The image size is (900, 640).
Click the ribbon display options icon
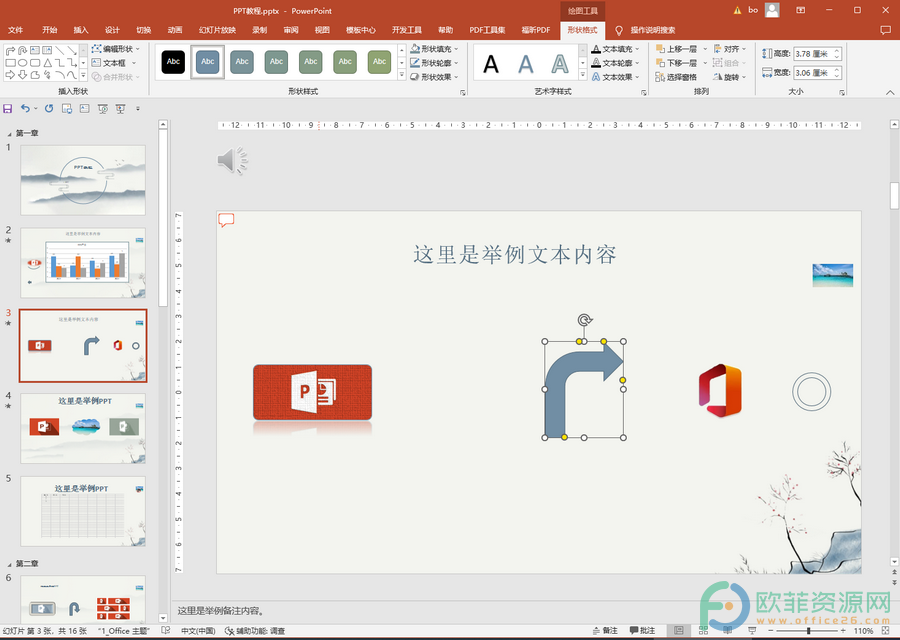pyautogui.click(x=800, y=10)
